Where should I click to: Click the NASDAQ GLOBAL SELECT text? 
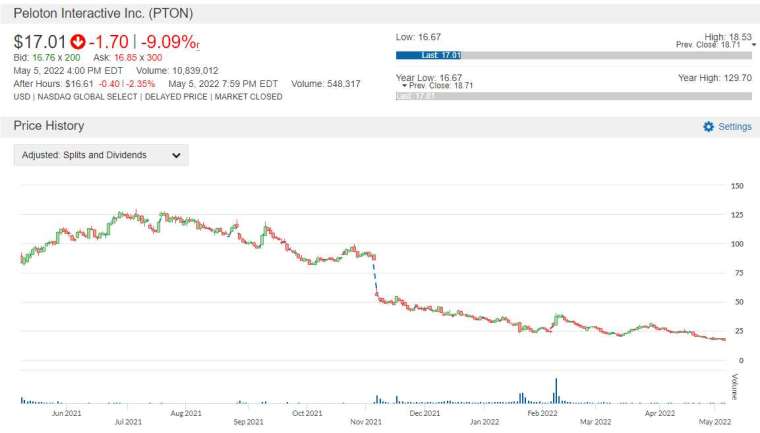(87, 96)
